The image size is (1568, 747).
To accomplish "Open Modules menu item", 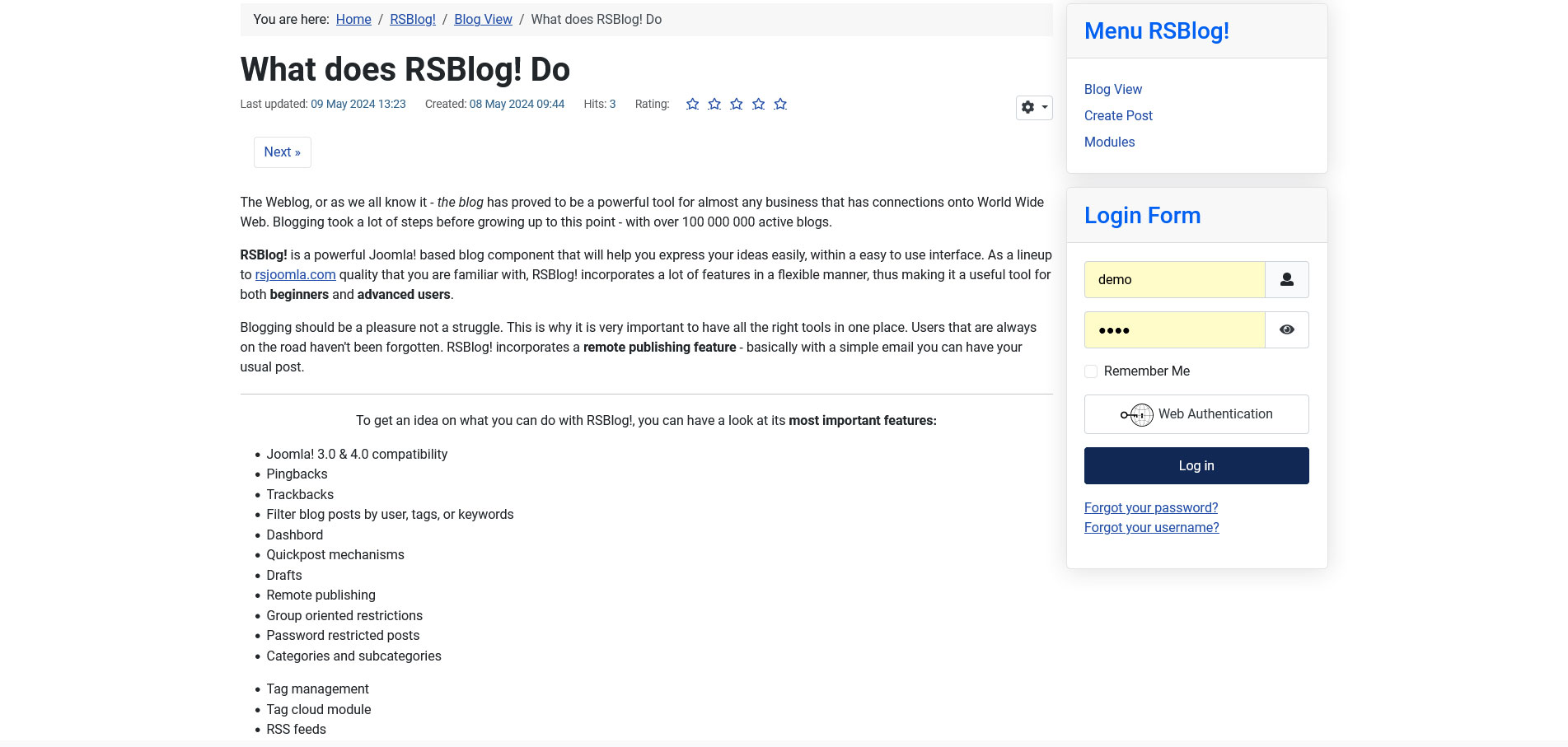I will (x=1109, y=142).
